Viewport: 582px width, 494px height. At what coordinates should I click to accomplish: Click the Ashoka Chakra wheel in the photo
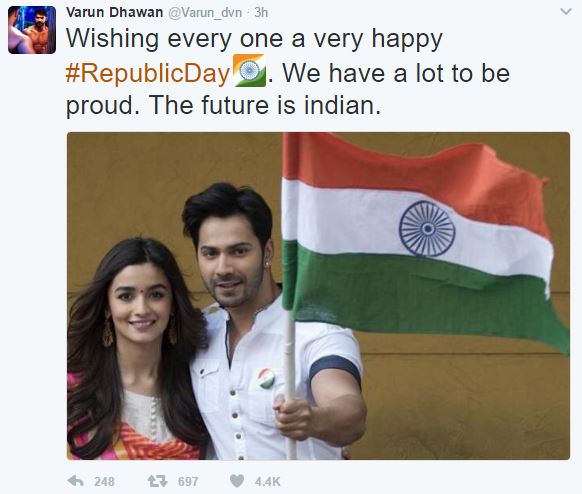click(427, 229)
